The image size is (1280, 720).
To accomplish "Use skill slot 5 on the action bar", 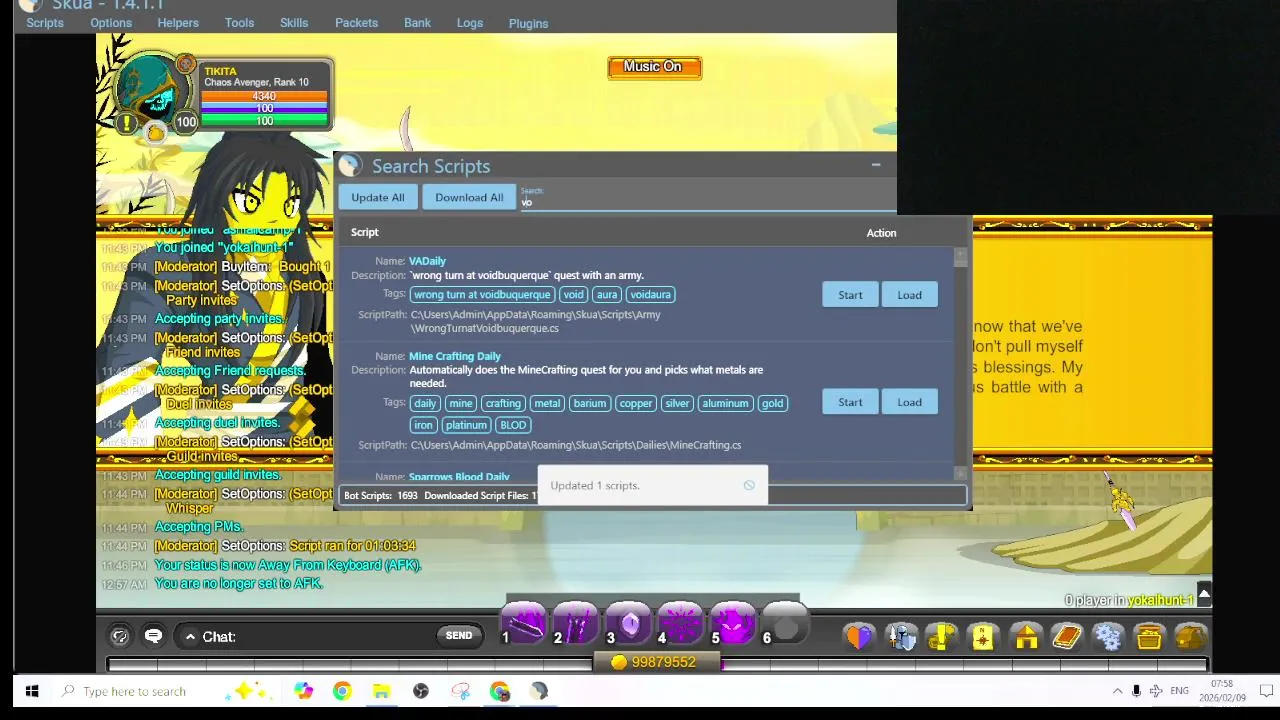I will [x=733, y=625].
